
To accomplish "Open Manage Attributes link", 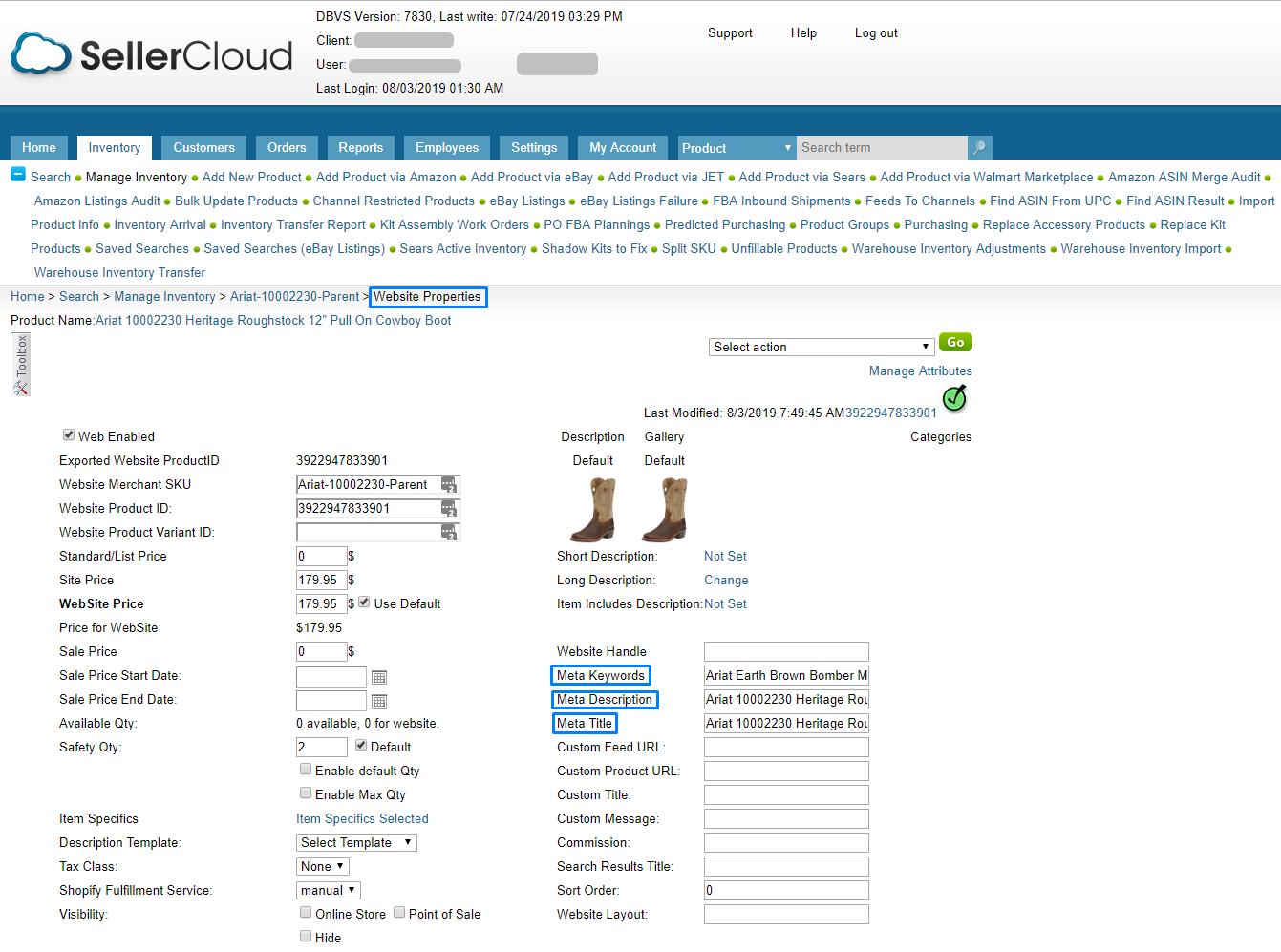I will coord(921,370).
